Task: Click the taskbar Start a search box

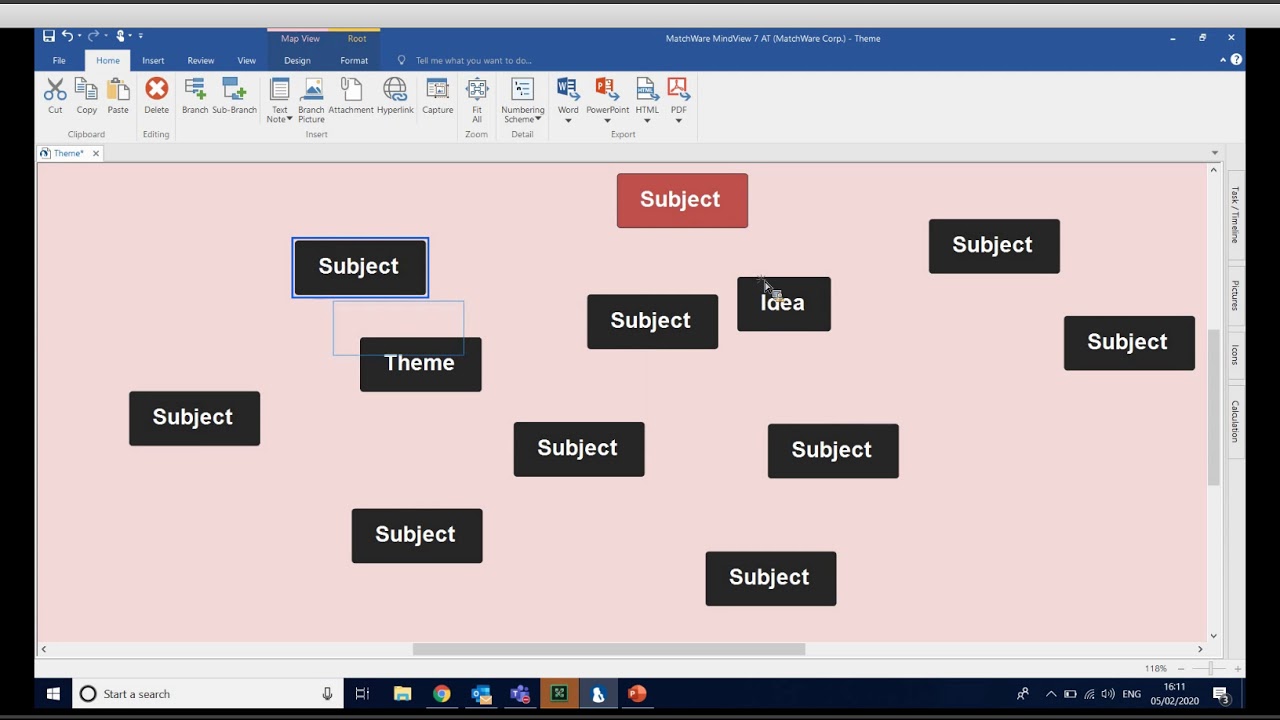Action: pyautogui.click(x=207, y=694)
